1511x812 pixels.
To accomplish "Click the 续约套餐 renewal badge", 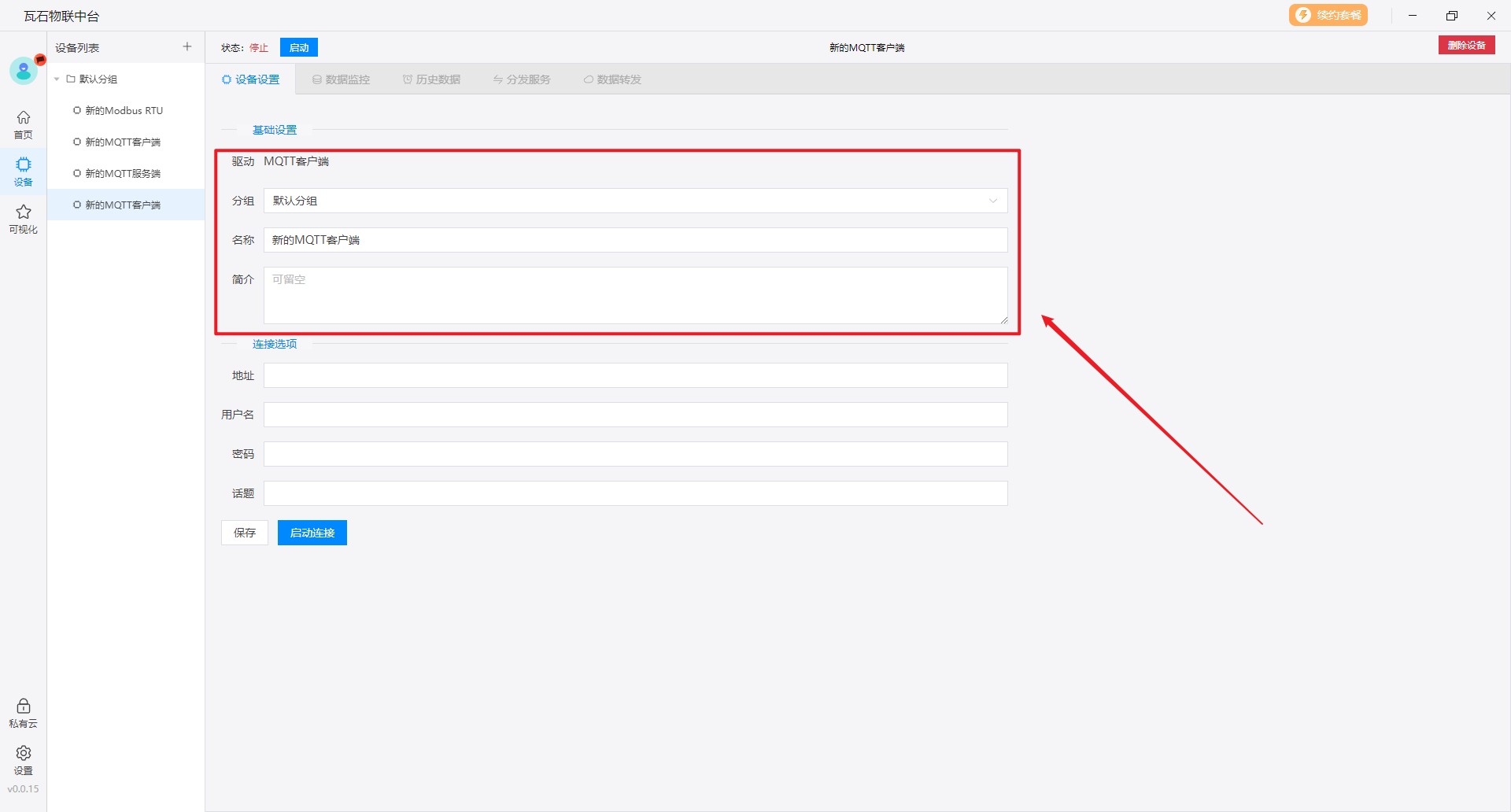I will tap(1328, 16).
